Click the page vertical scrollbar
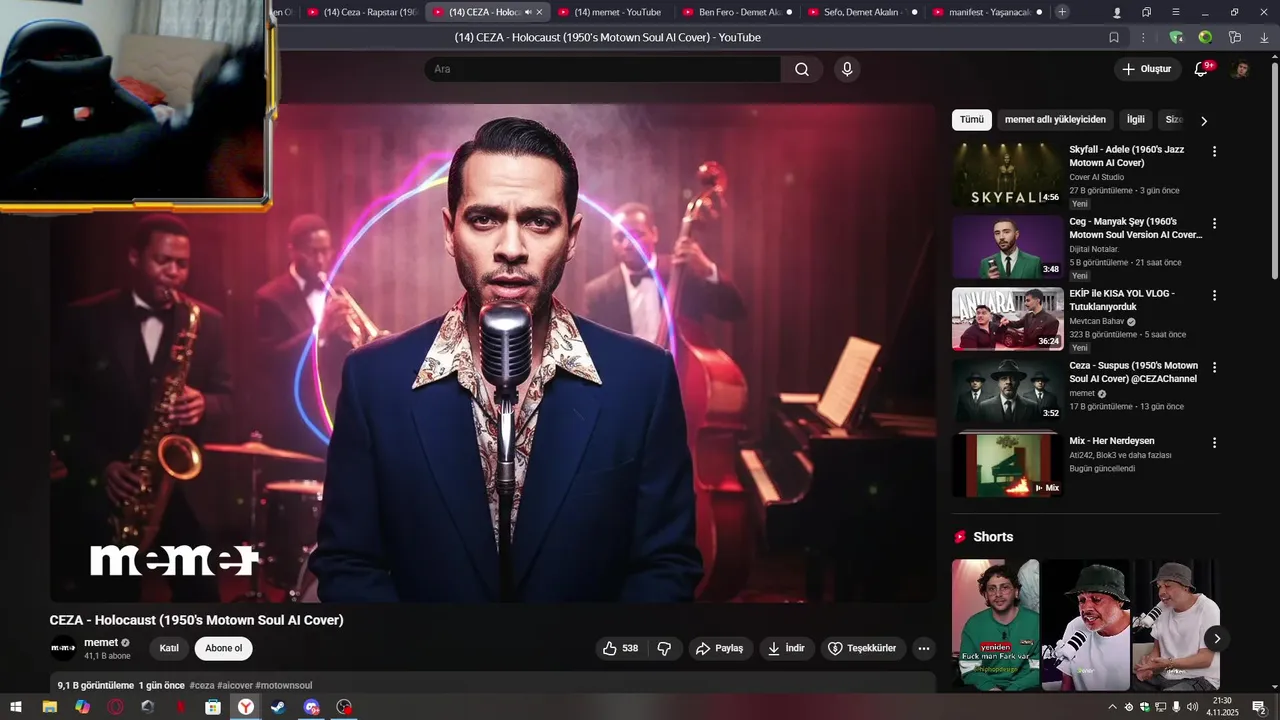 coord(1274,170)
